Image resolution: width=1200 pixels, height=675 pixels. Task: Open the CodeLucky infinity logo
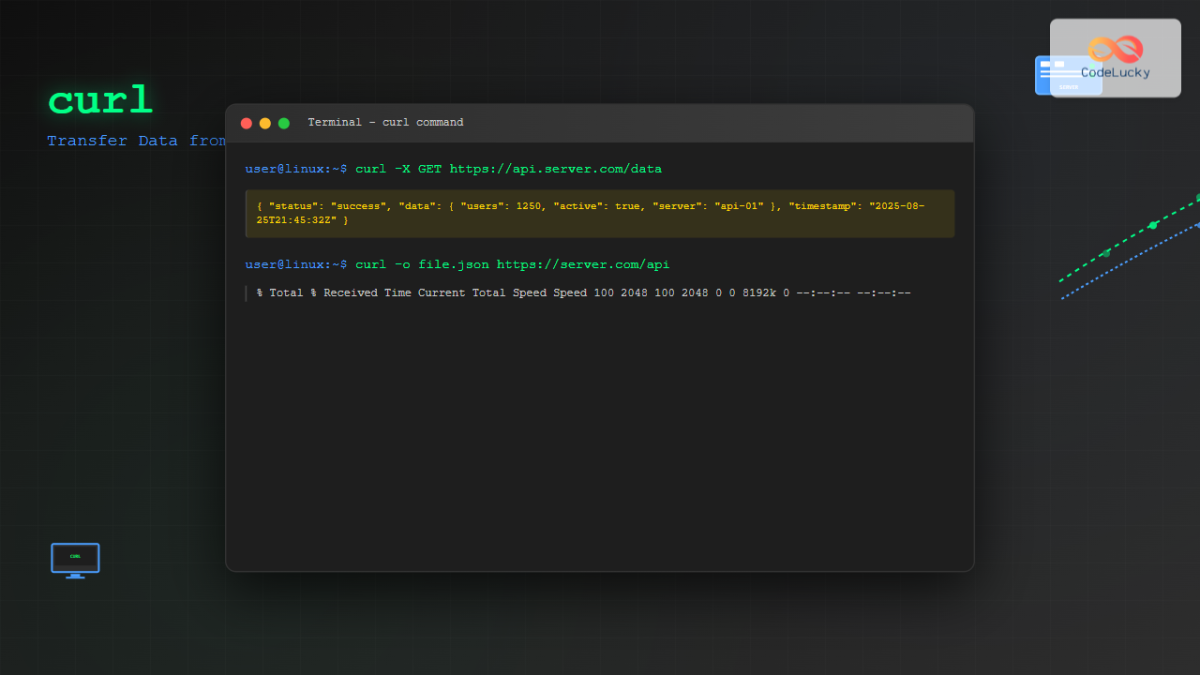[1115, 49]
